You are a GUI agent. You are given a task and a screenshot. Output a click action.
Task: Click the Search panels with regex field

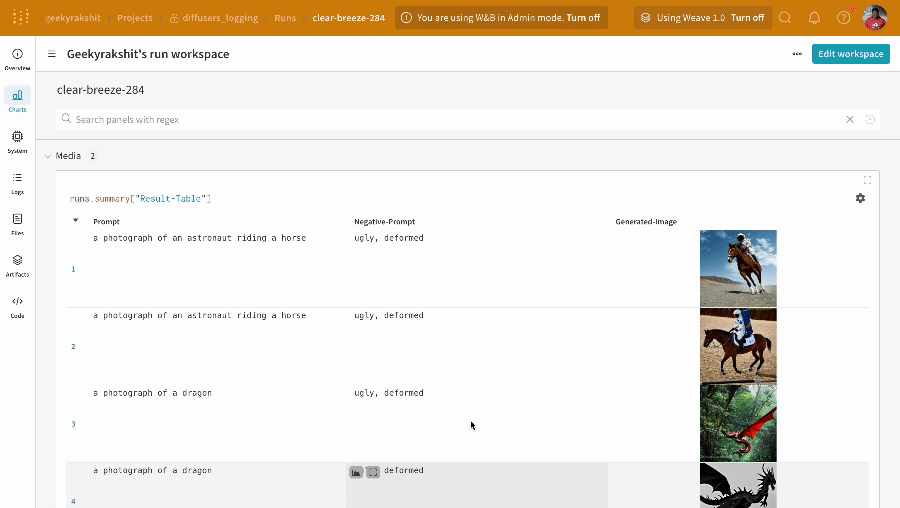tap(450, 119)
